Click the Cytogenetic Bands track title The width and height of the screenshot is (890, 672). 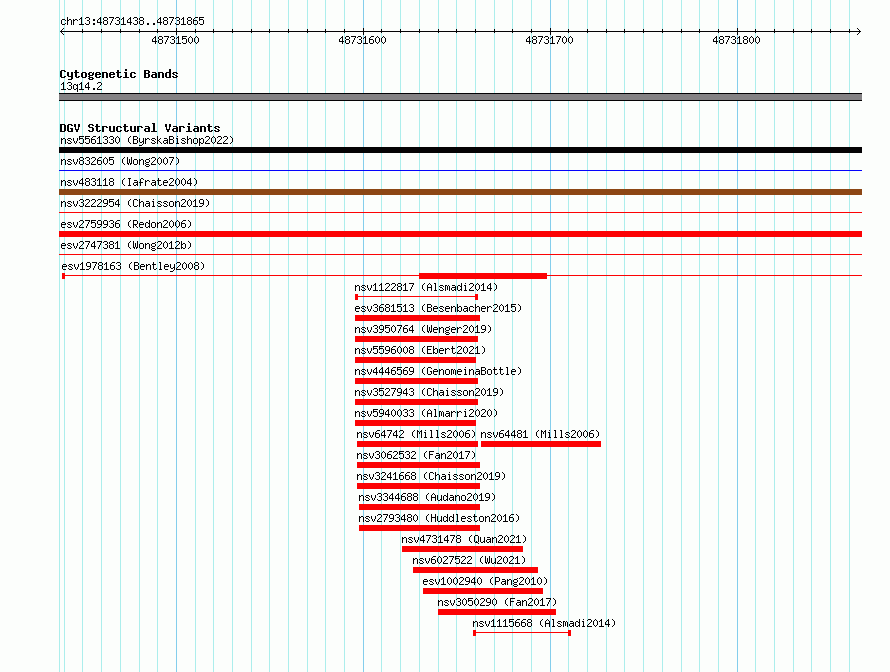[119, 74]
